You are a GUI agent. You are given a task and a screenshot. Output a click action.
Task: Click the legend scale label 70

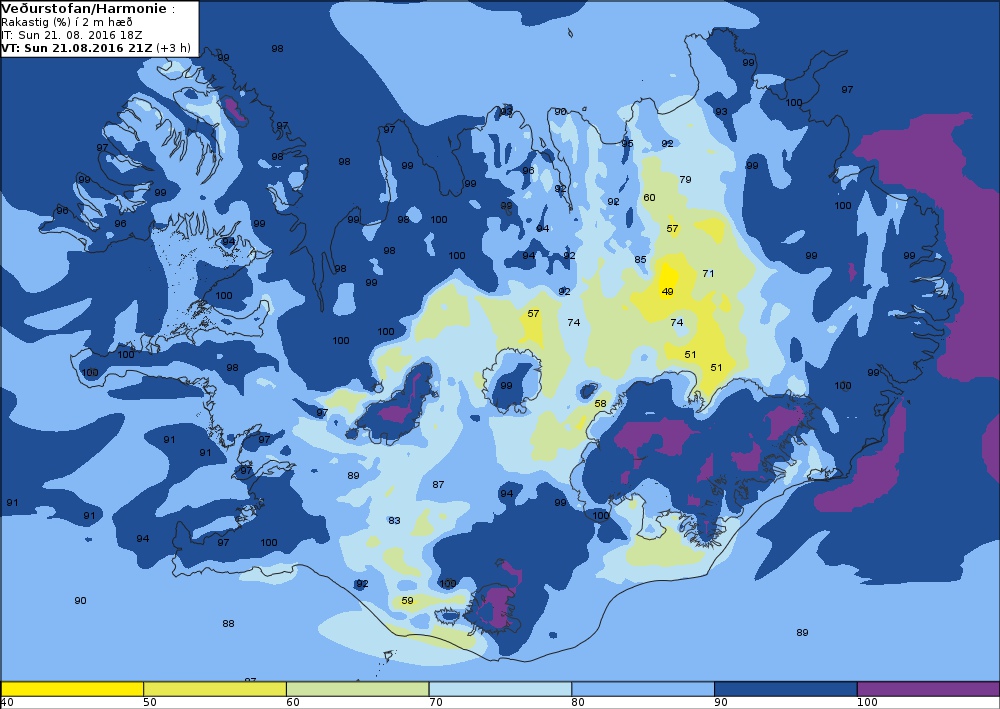pos(436,702)
